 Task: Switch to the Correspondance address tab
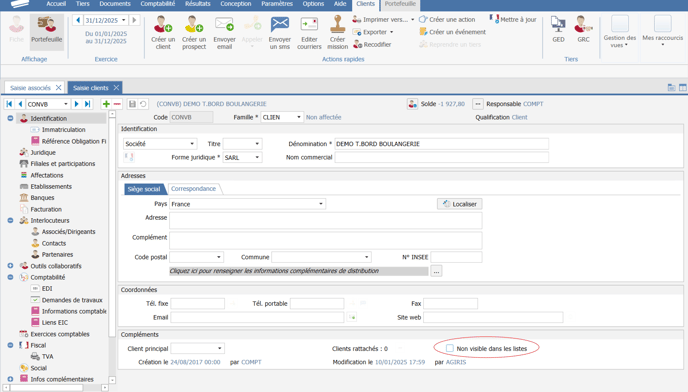click(x=194, y=189)
